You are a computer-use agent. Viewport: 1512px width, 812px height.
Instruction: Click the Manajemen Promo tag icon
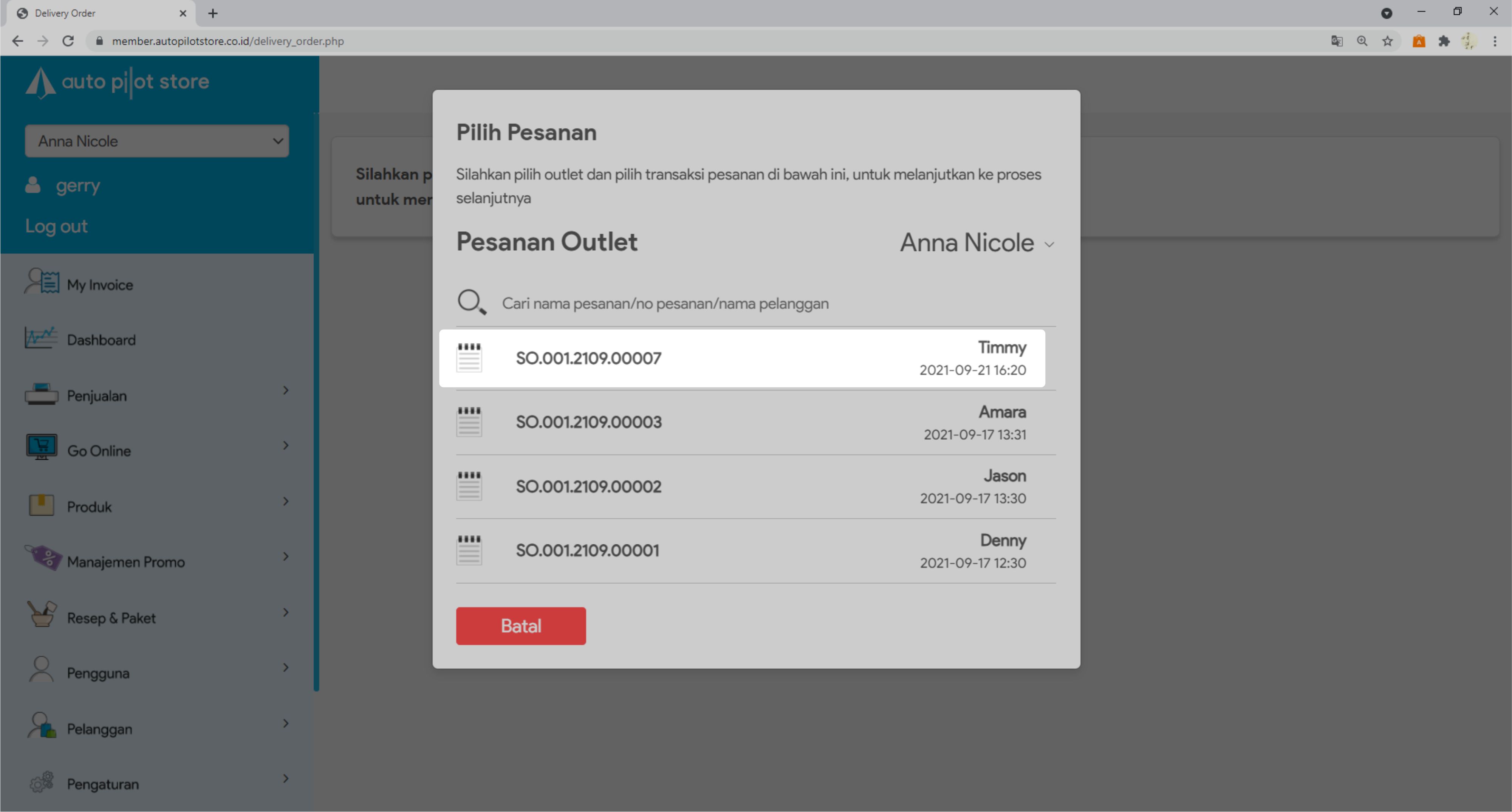42,558
